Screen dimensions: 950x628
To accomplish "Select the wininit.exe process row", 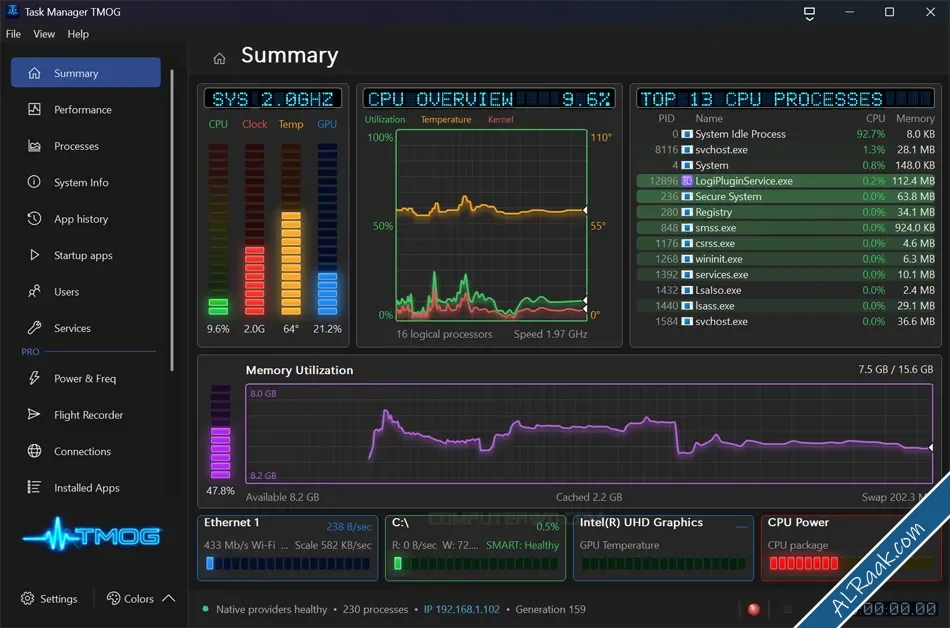I will coord(785,259).
